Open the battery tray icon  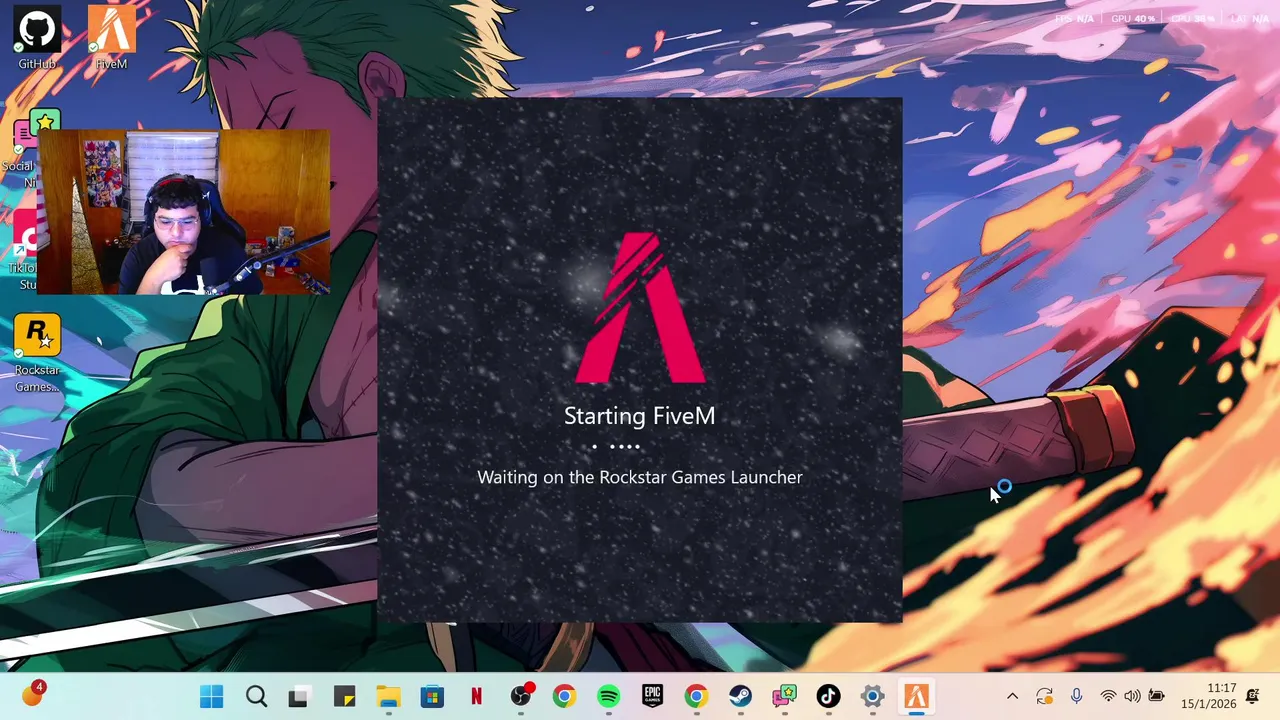pos(1157,697)
